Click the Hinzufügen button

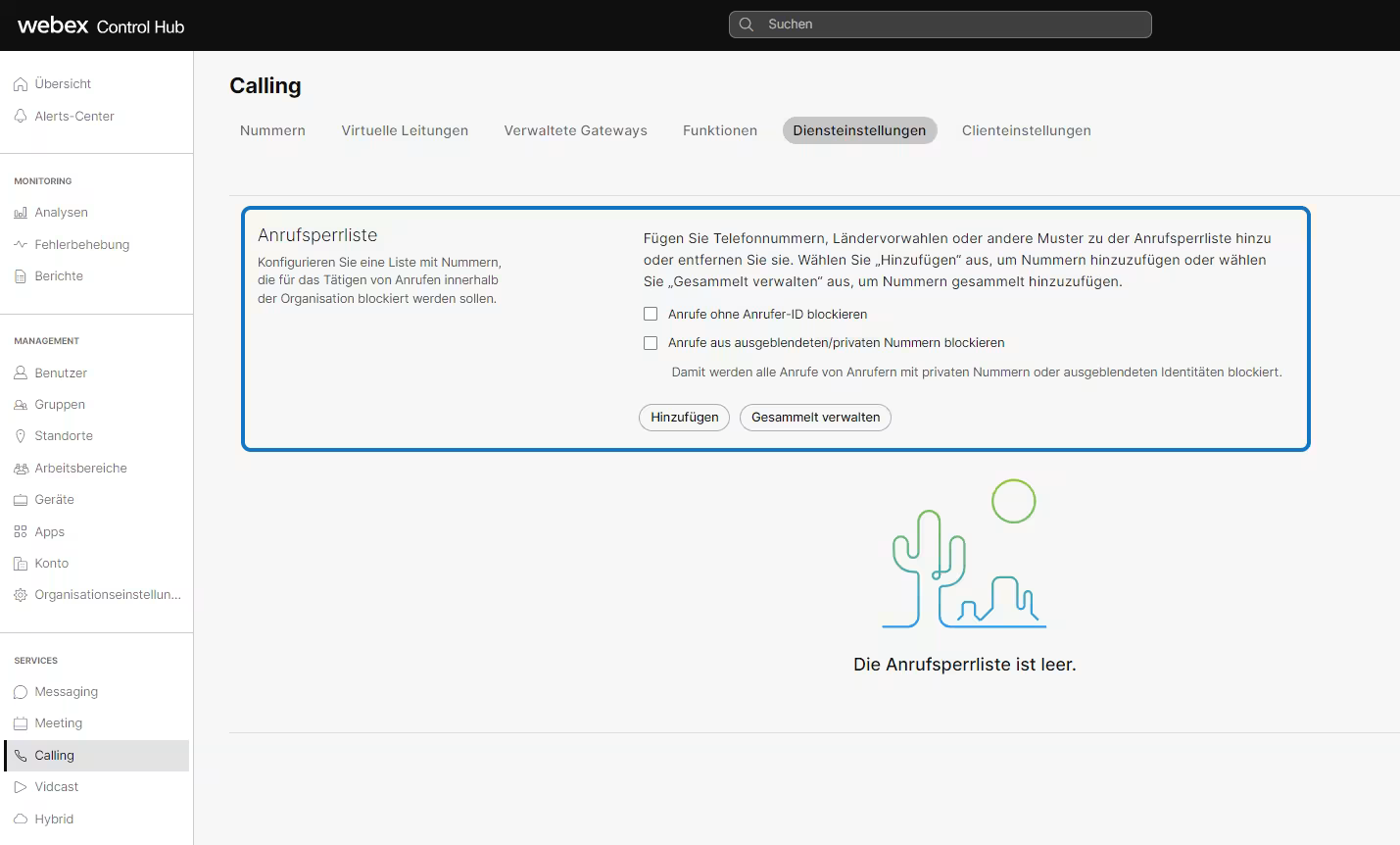point(684,418)
